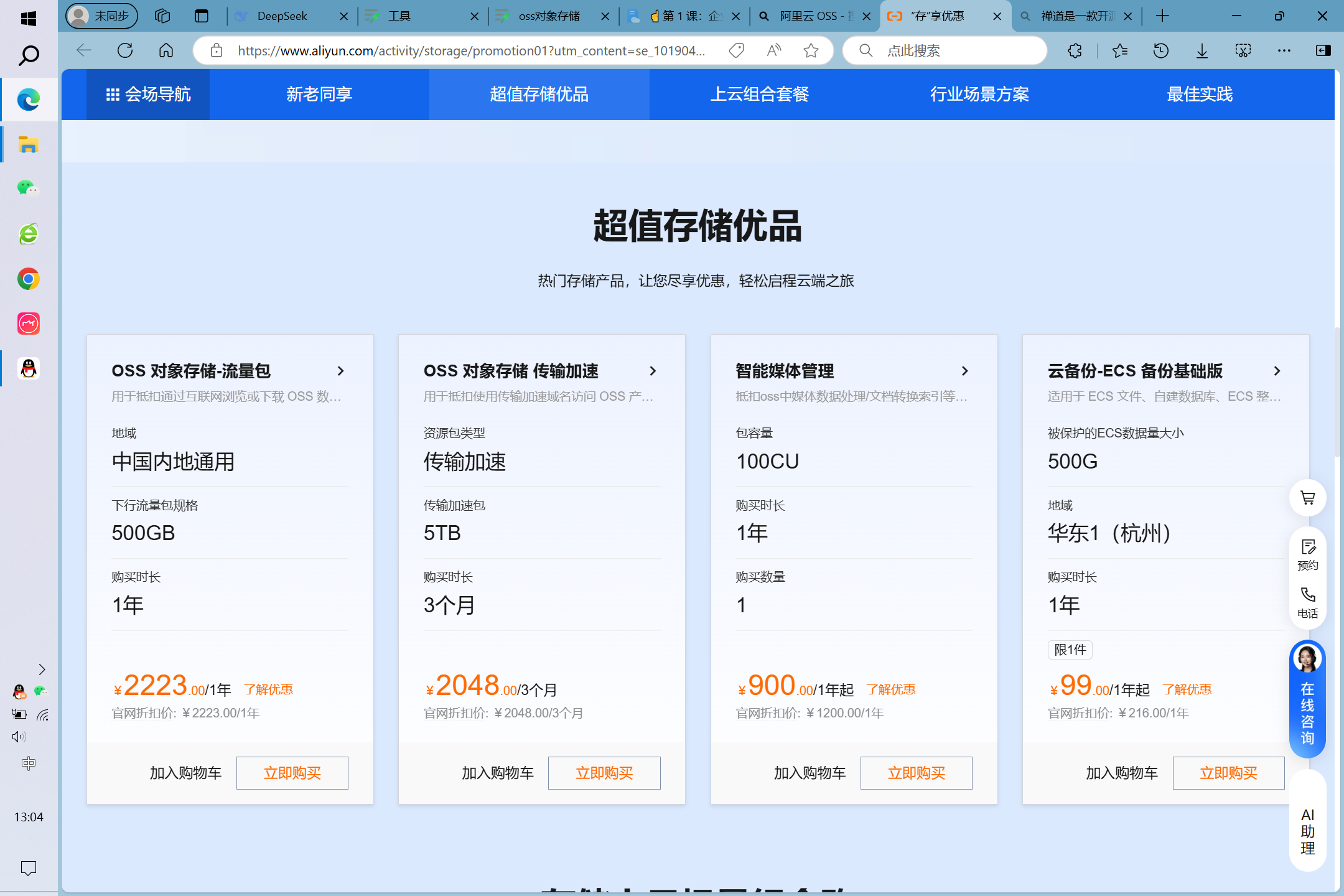Screen dimensions: 1344x896
Task: Add OSS 流量包 to cart 加入购物车
Action: pyautogui.click(x=185, y=773)
